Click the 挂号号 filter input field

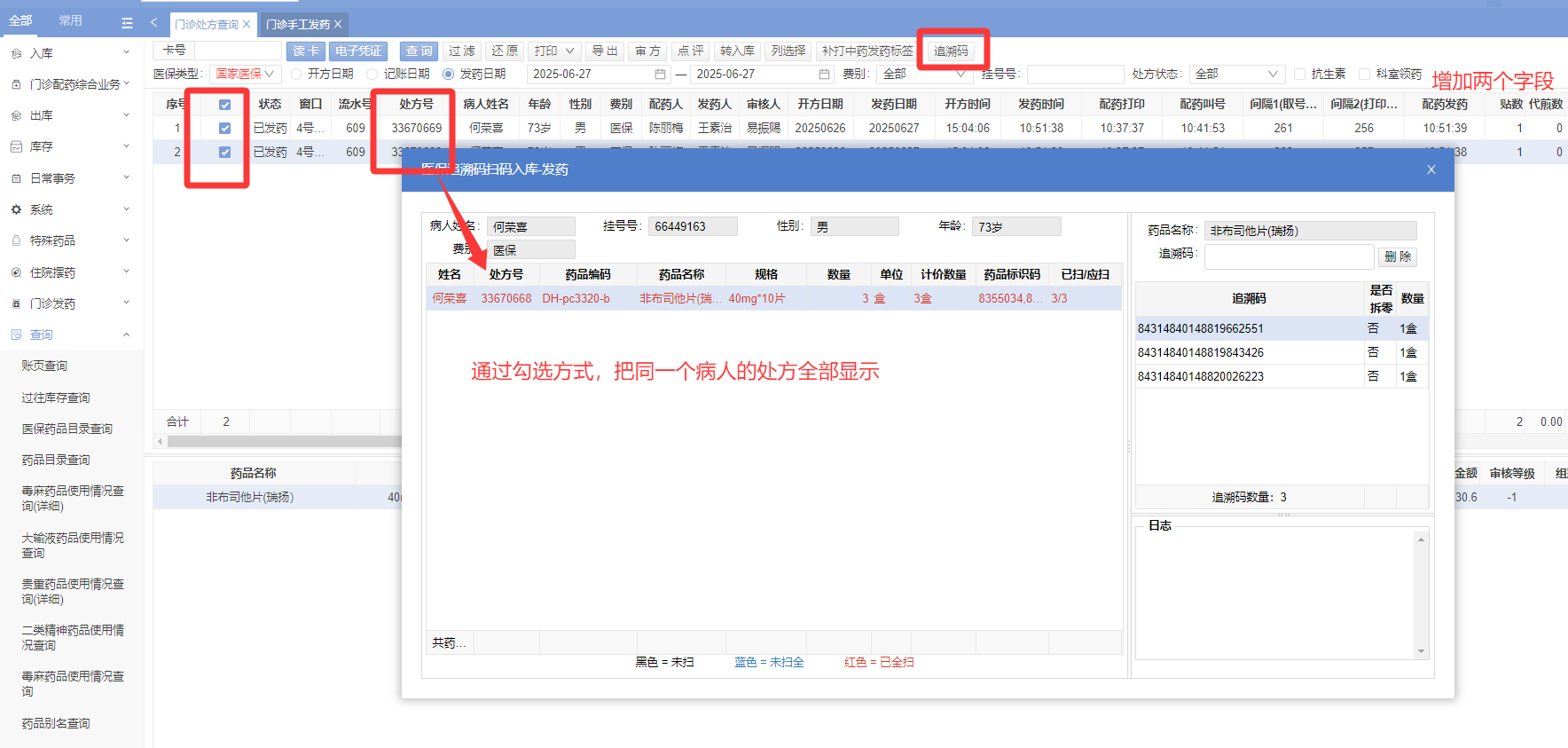tap(1076, 74)
